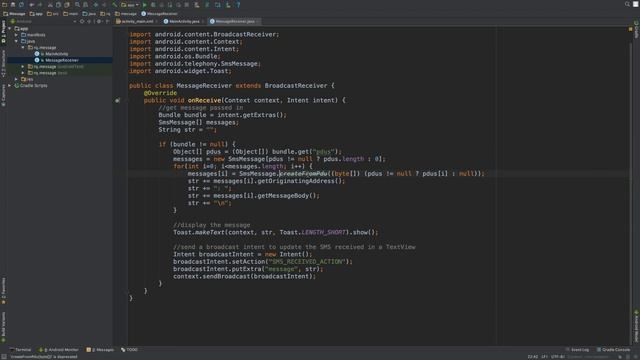Collapse the first message package node
Screen dimensions: 640x360
coord(23,48)
